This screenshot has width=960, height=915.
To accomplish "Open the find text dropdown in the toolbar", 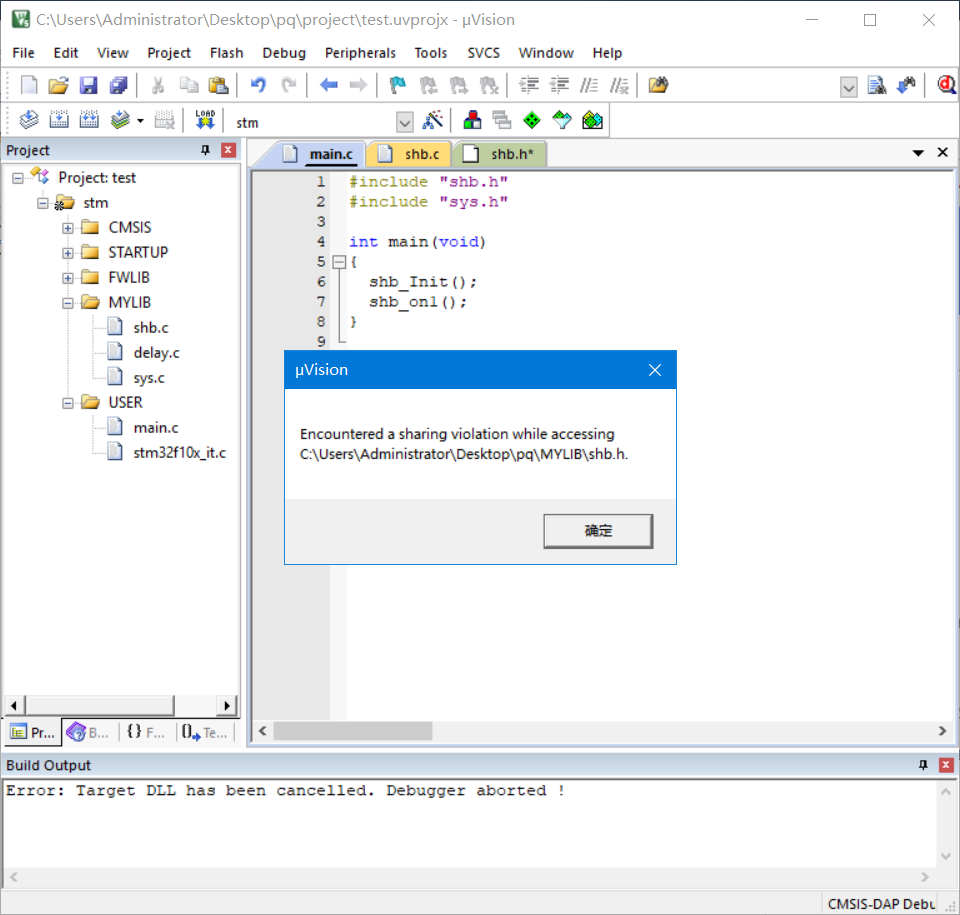I will [849, 87].
